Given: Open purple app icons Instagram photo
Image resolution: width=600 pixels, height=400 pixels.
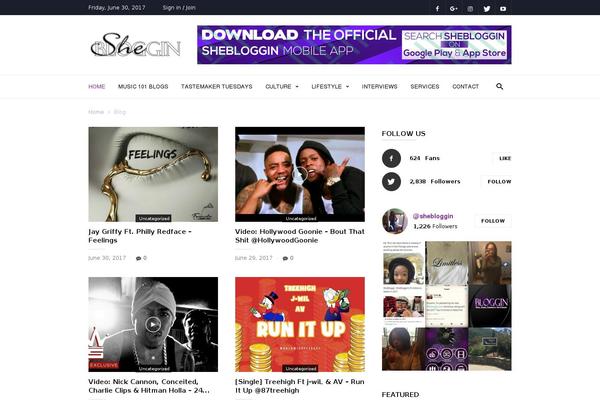Looking at the screenshot, I should [447, 349].
